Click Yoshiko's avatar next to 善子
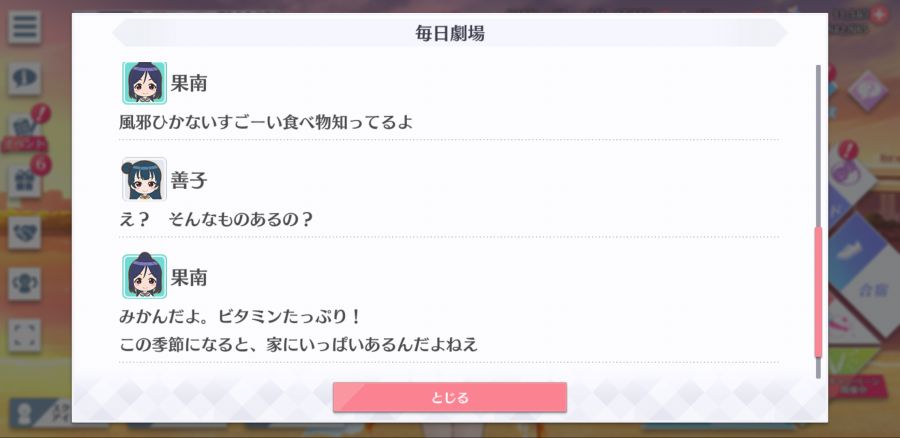This screenshot has height=438, width=900. (x=144, y=180)
